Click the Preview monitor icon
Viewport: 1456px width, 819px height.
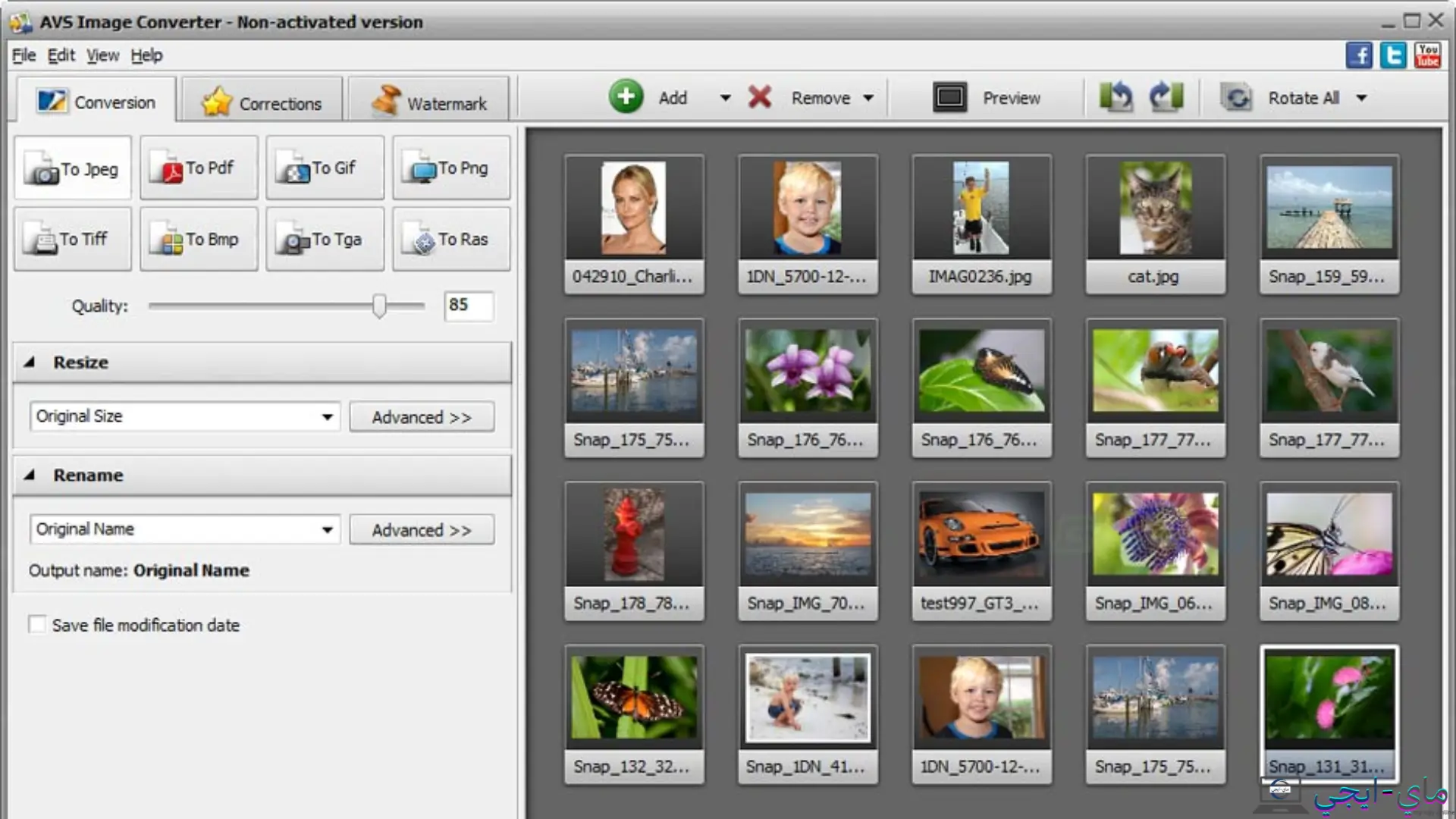949,97
